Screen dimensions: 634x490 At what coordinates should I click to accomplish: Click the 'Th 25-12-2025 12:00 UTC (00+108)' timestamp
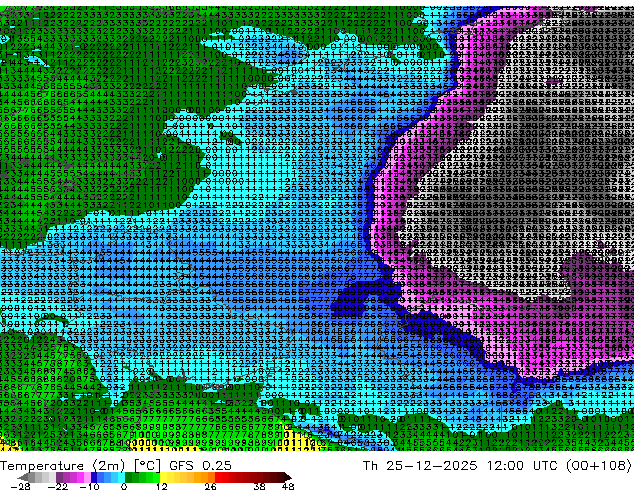coord(497,466)
